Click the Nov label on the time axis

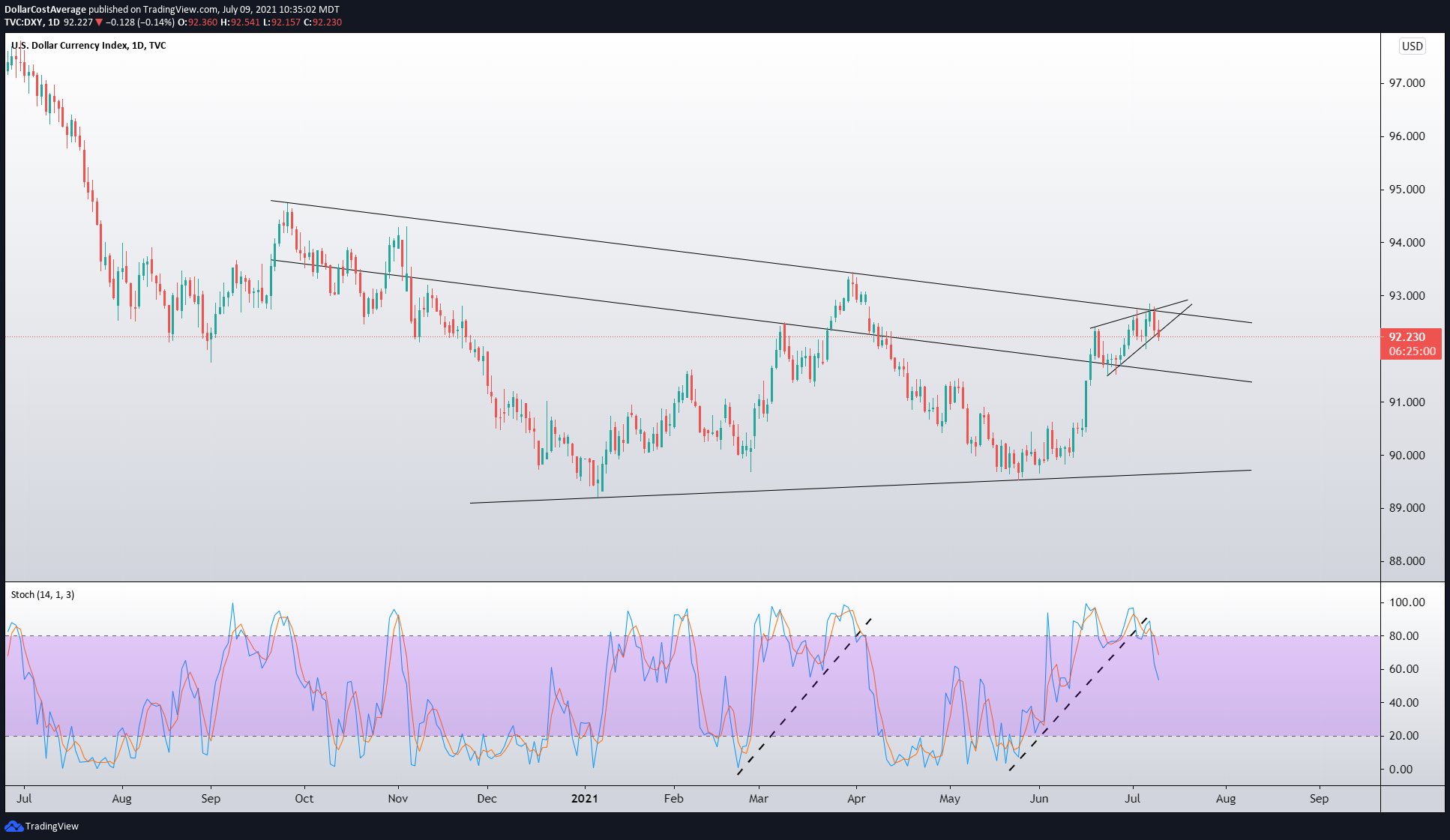click(398, 798)
